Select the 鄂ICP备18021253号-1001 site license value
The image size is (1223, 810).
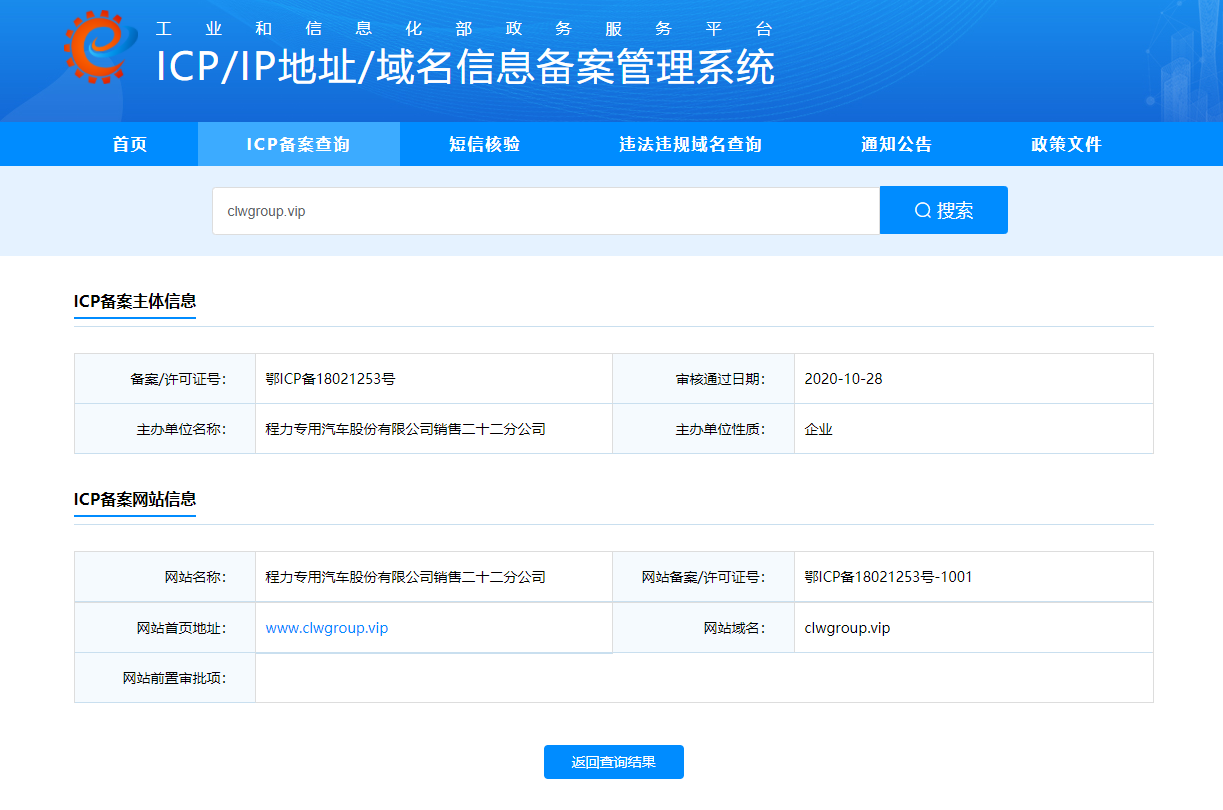click(888, 577)
